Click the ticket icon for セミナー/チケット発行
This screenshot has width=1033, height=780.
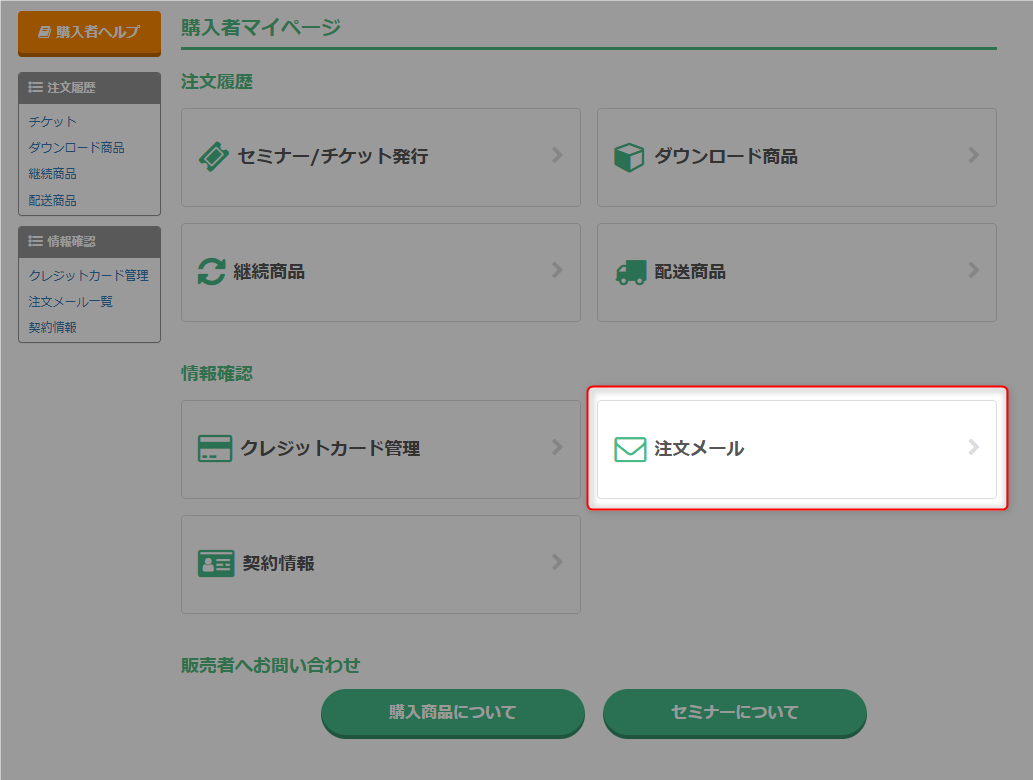point(214,157)
